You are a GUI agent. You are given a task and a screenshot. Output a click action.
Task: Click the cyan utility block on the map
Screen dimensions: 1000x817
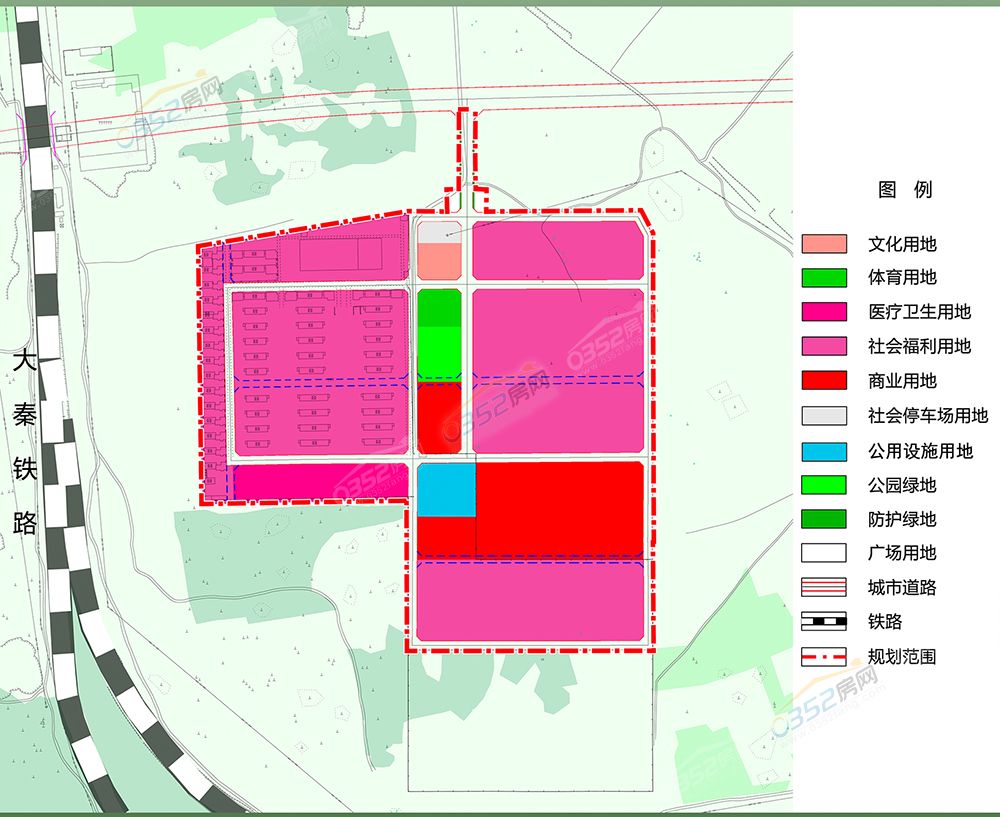pos(446,489)
